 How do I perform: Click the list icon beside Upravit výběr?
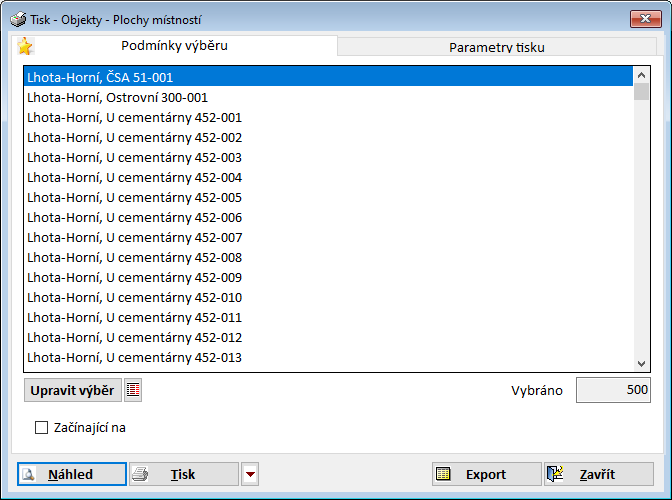[x=133, y=390]
